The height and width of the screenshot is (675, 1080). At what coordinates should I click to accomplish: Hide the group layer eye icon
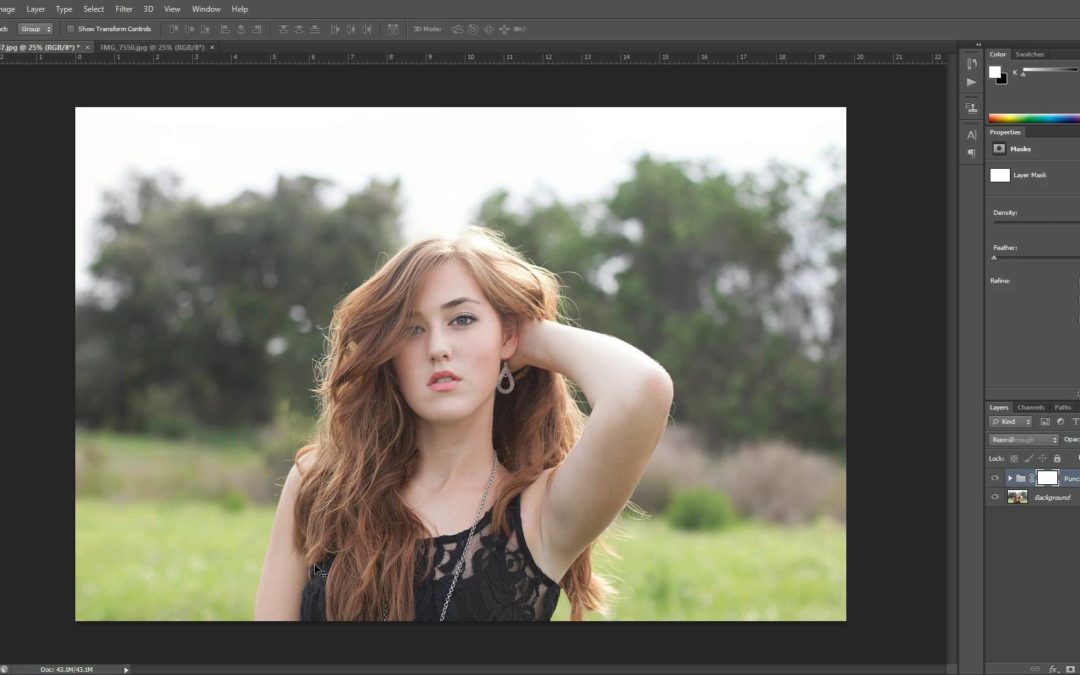click(x=995, y=478)
